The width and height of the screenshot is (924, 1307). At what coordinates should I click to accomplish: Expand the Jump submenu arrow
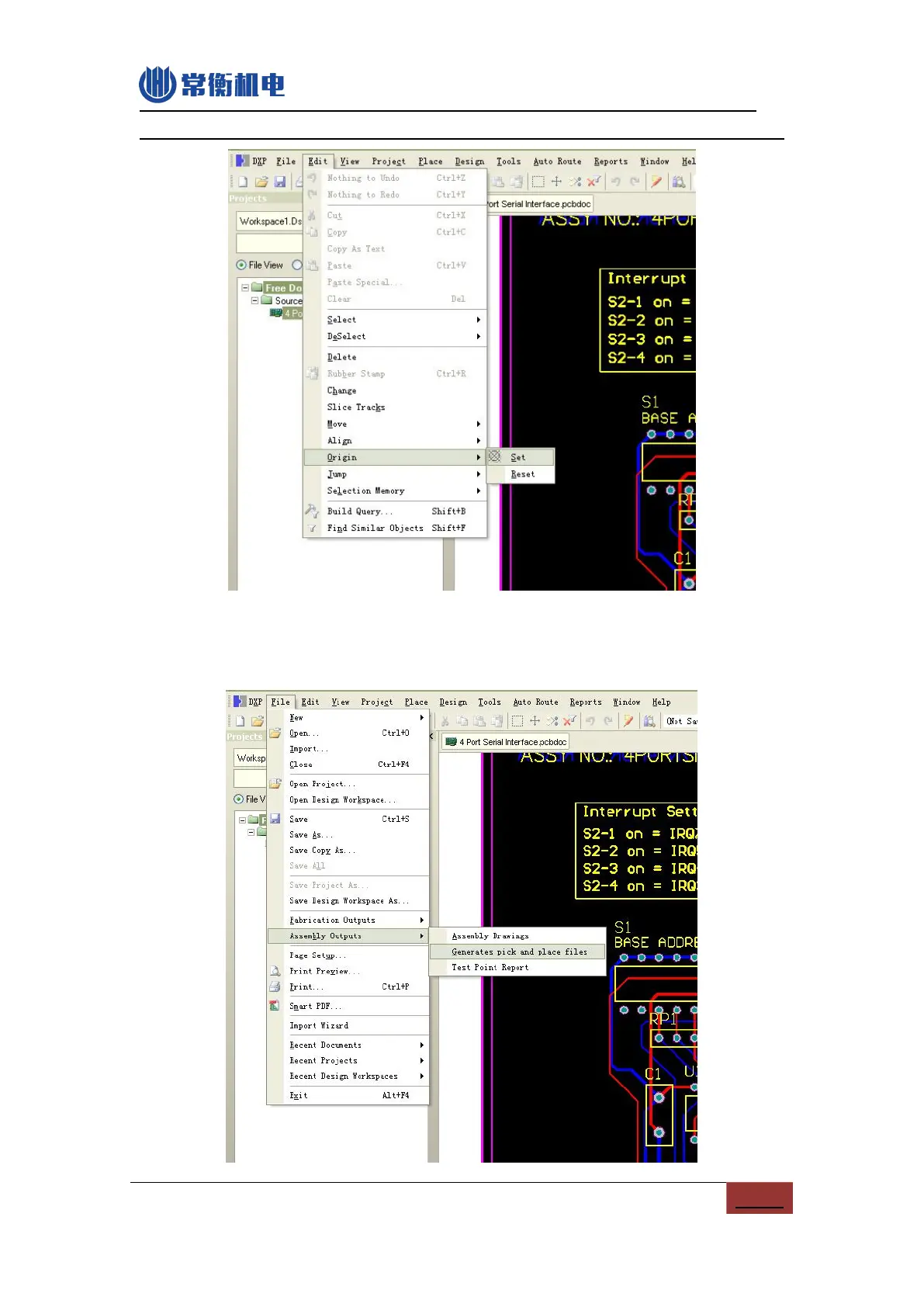coord(479,474)
